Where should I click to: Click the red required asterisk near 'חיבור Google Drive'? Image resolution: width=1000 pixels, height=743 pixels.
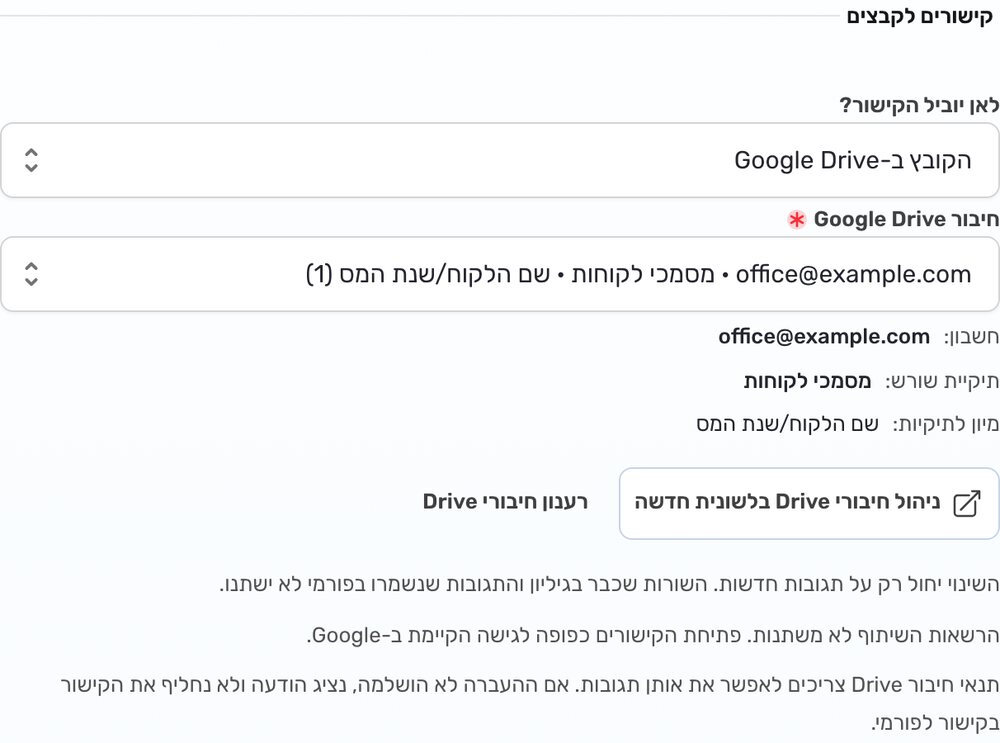coord(796,220)
